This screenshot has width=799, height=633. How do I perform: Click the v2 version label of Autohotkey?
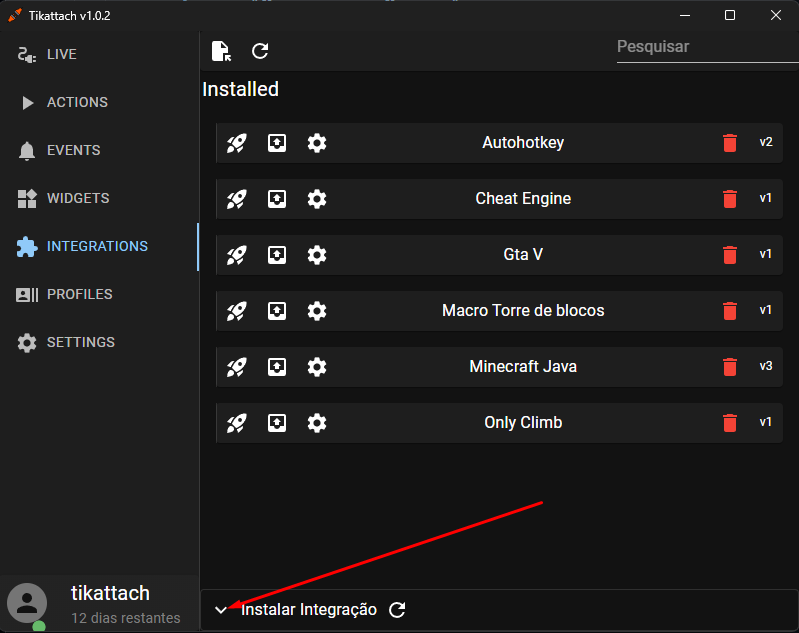coord(766,142)
